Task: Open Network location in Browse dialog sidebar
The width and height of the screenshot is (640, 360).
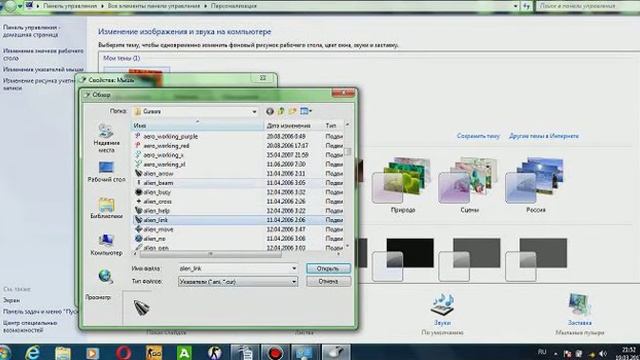Action: click(x=105, y=276)
